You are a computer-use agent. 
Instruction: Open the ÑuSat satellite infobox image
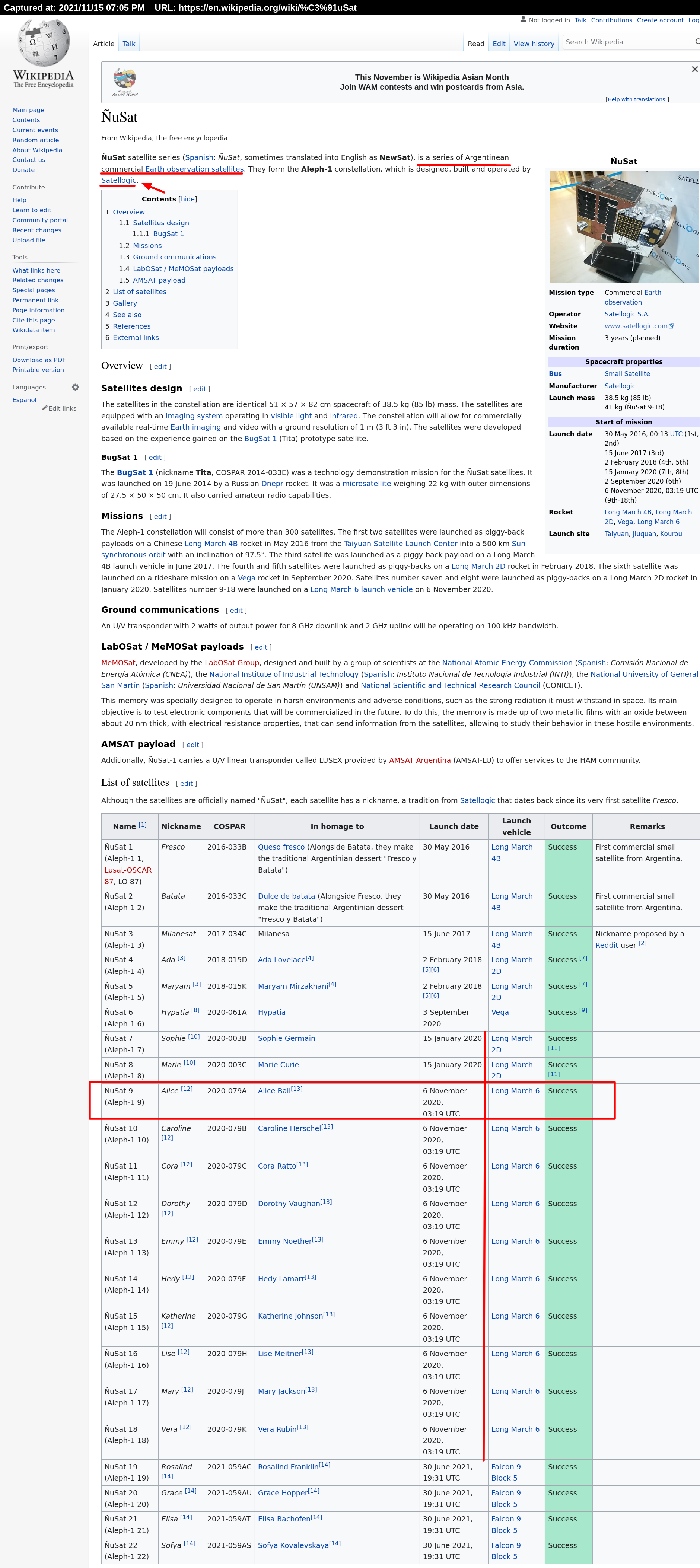(624, 226)
